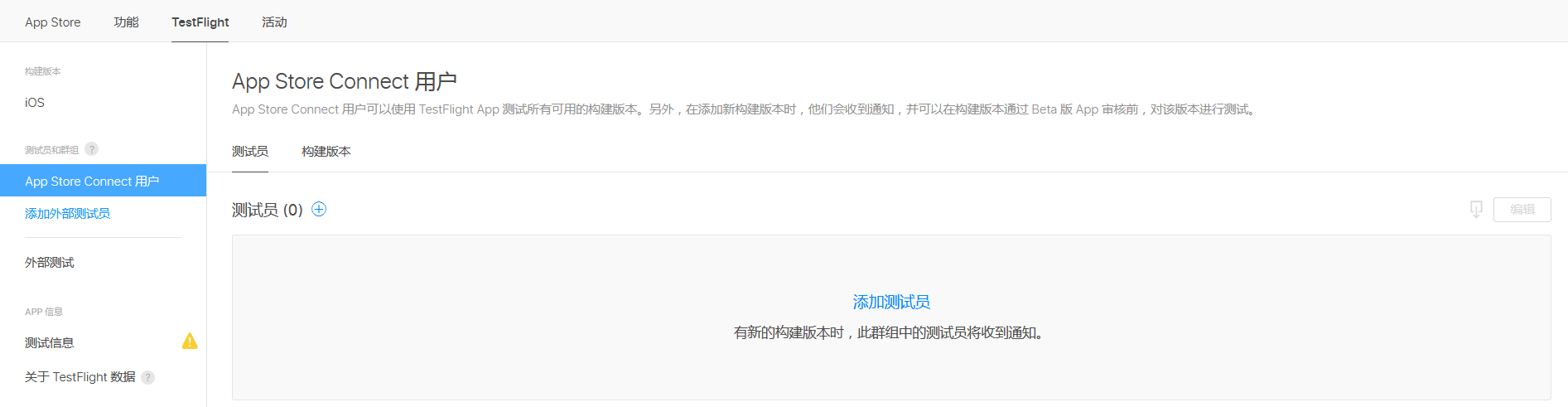1568x407 pixels.
Task: Click the export download icon
Action: (1476, 210)
